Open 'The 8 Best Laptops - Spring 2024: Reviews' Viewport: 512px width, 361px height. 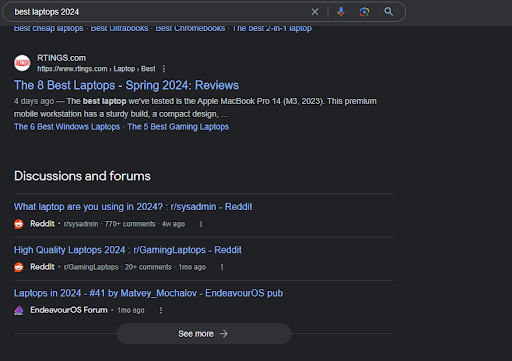(126, 85)
